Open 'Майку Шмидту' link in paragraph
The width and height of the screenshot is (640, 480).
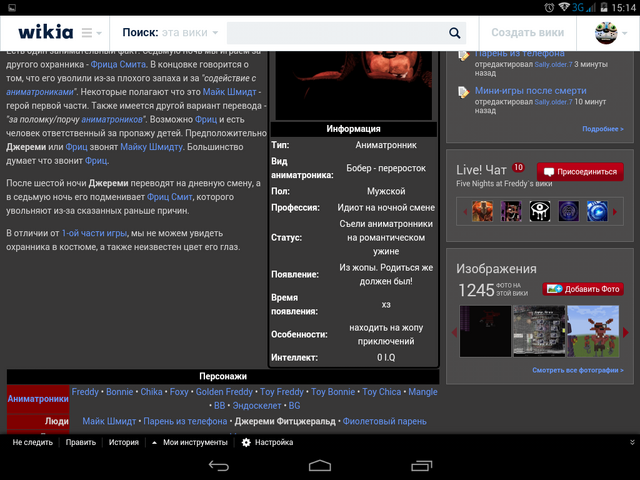coord(151,147)
